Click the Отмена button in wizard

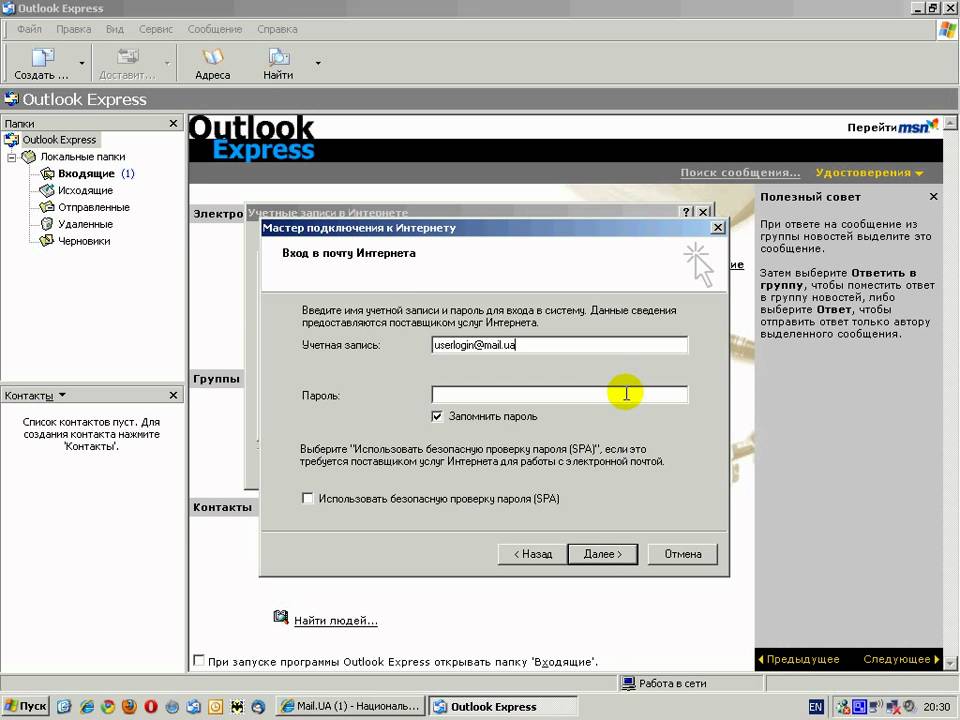pyautogui.click(x=683, y=554)
